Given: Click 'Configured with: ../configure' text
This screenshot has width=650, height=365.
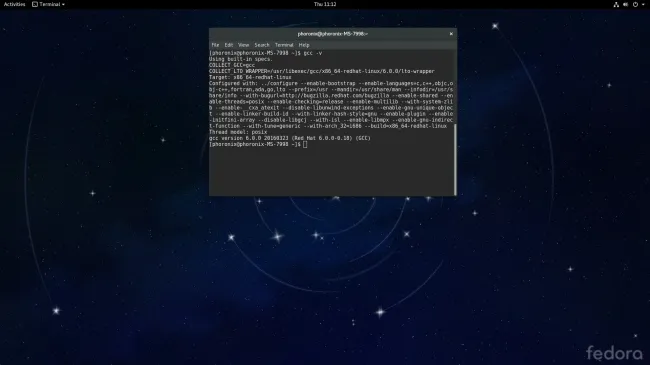Looking at the screenshot, I should point(253,83).
